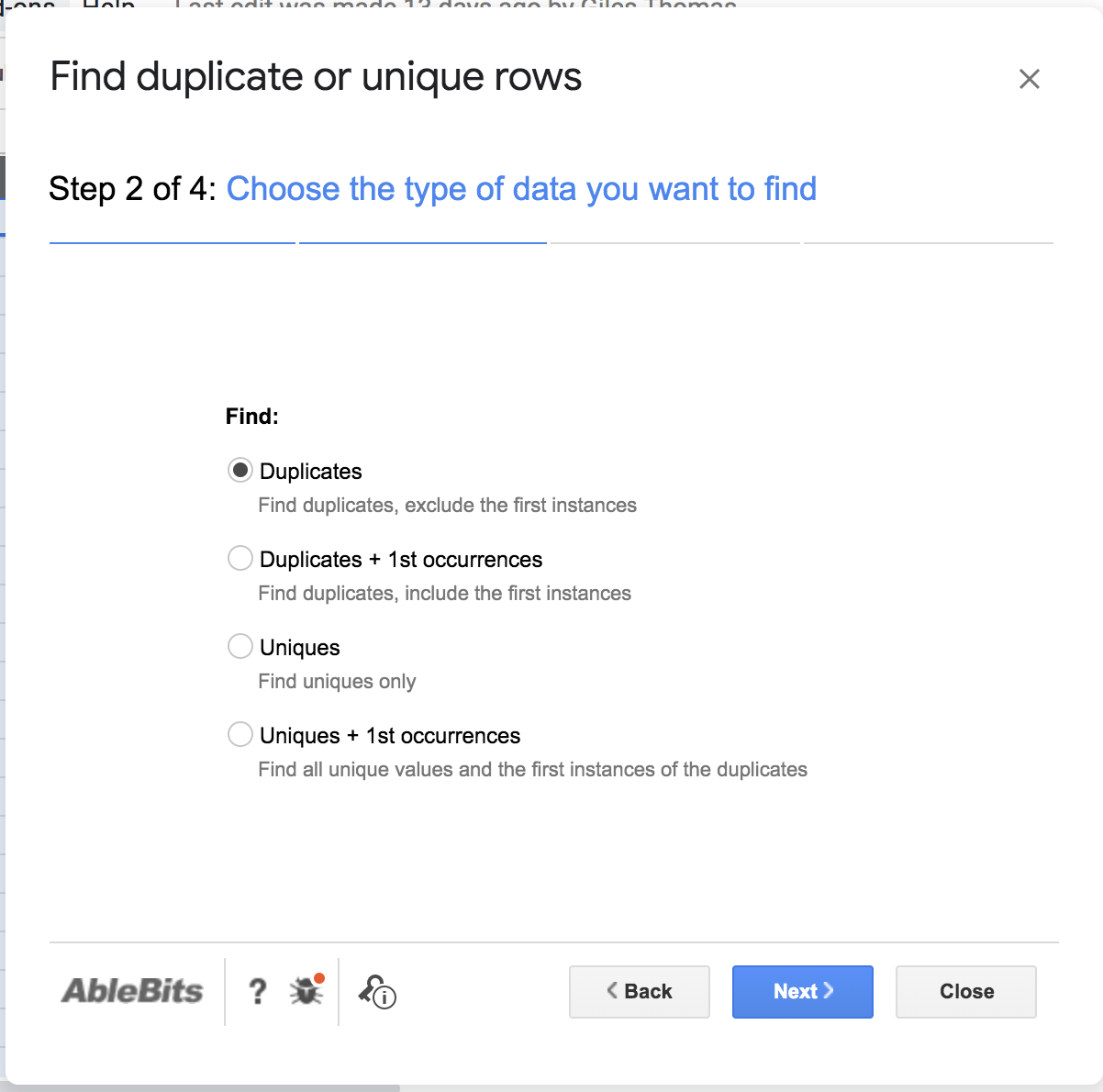Open AbleBits help question mark icon
The width and height of the screenshot is (1103, 1092).
click(258, 991)
